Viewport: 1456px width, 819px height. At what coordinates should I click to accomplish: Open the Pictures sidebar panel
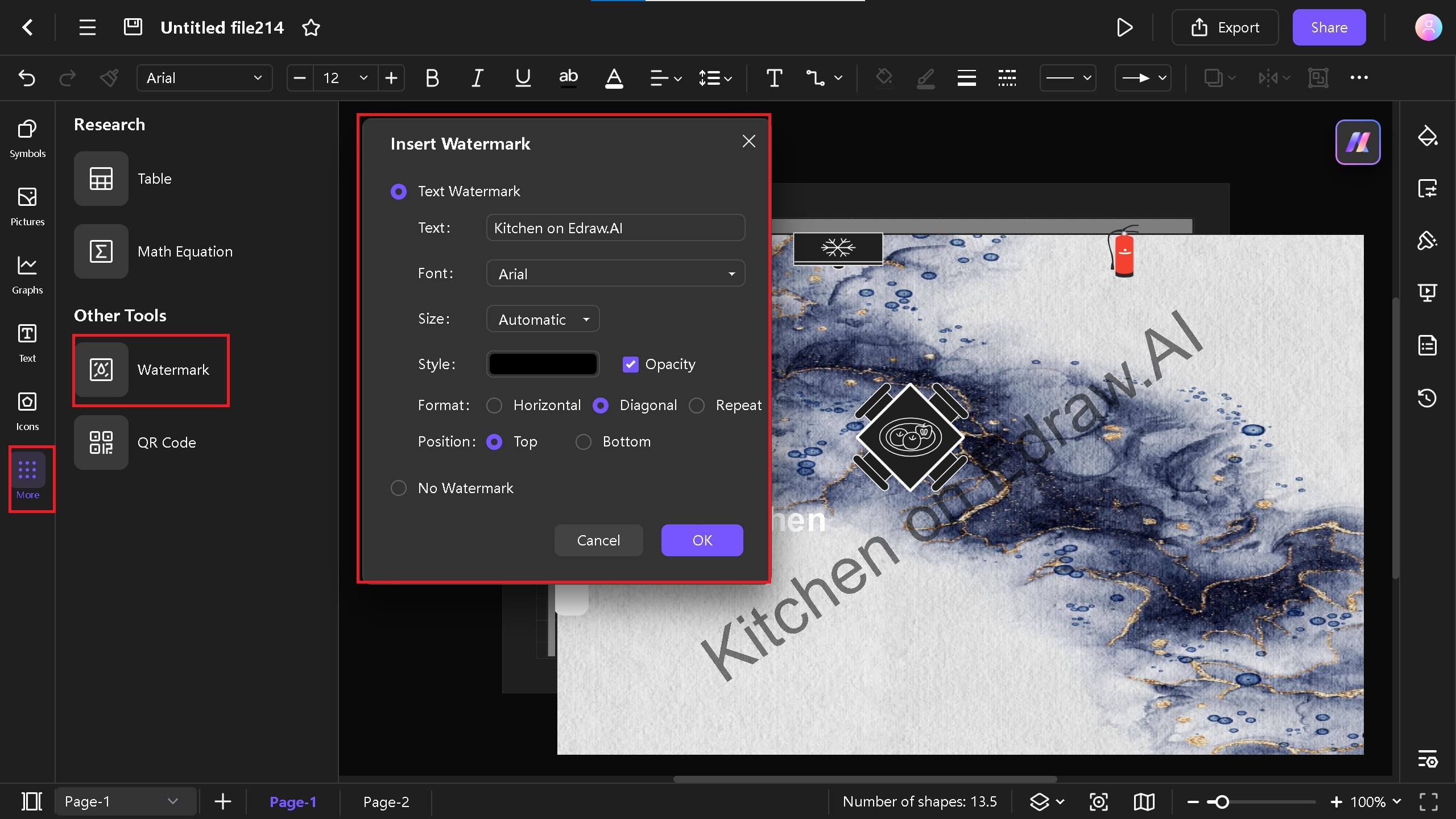pos(27,207)
